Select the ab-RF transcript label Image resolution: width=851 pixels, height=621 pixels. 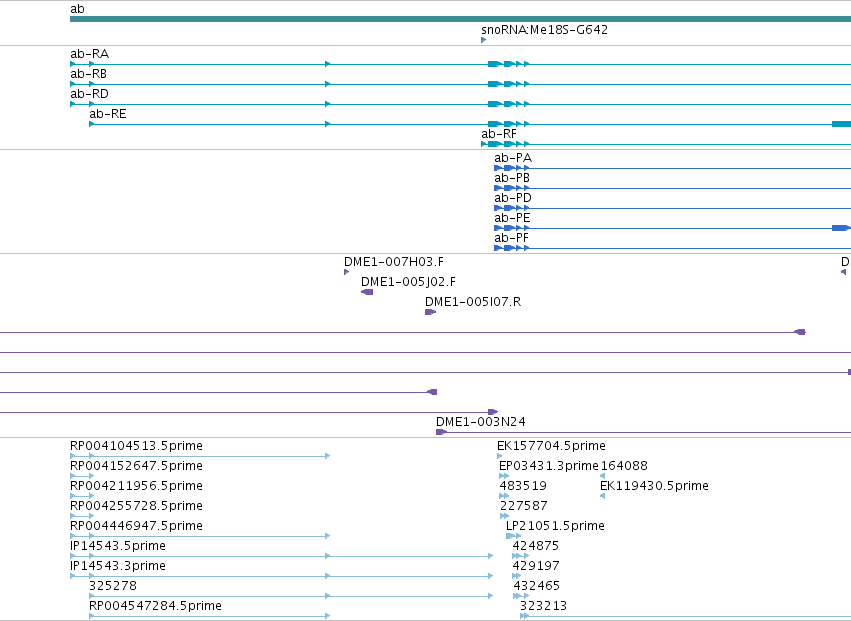(499, 134)
